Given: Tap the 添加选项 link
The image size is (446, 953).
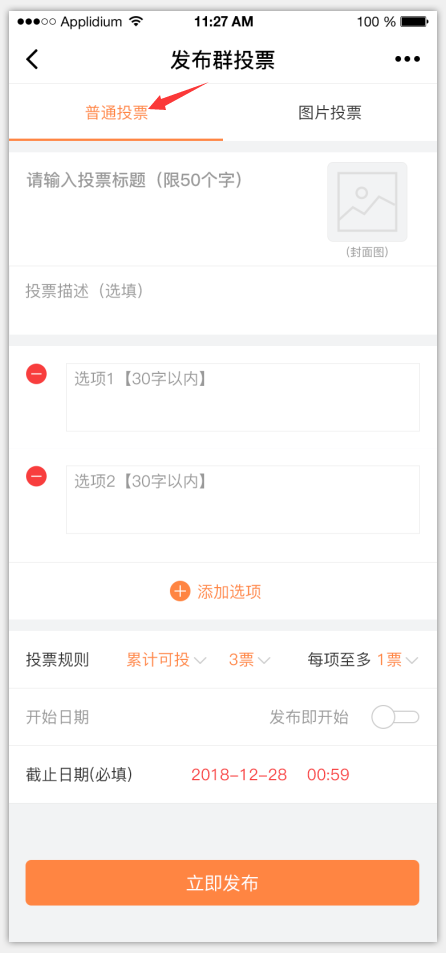Looking at the screenshot, I should coord(230,592).
